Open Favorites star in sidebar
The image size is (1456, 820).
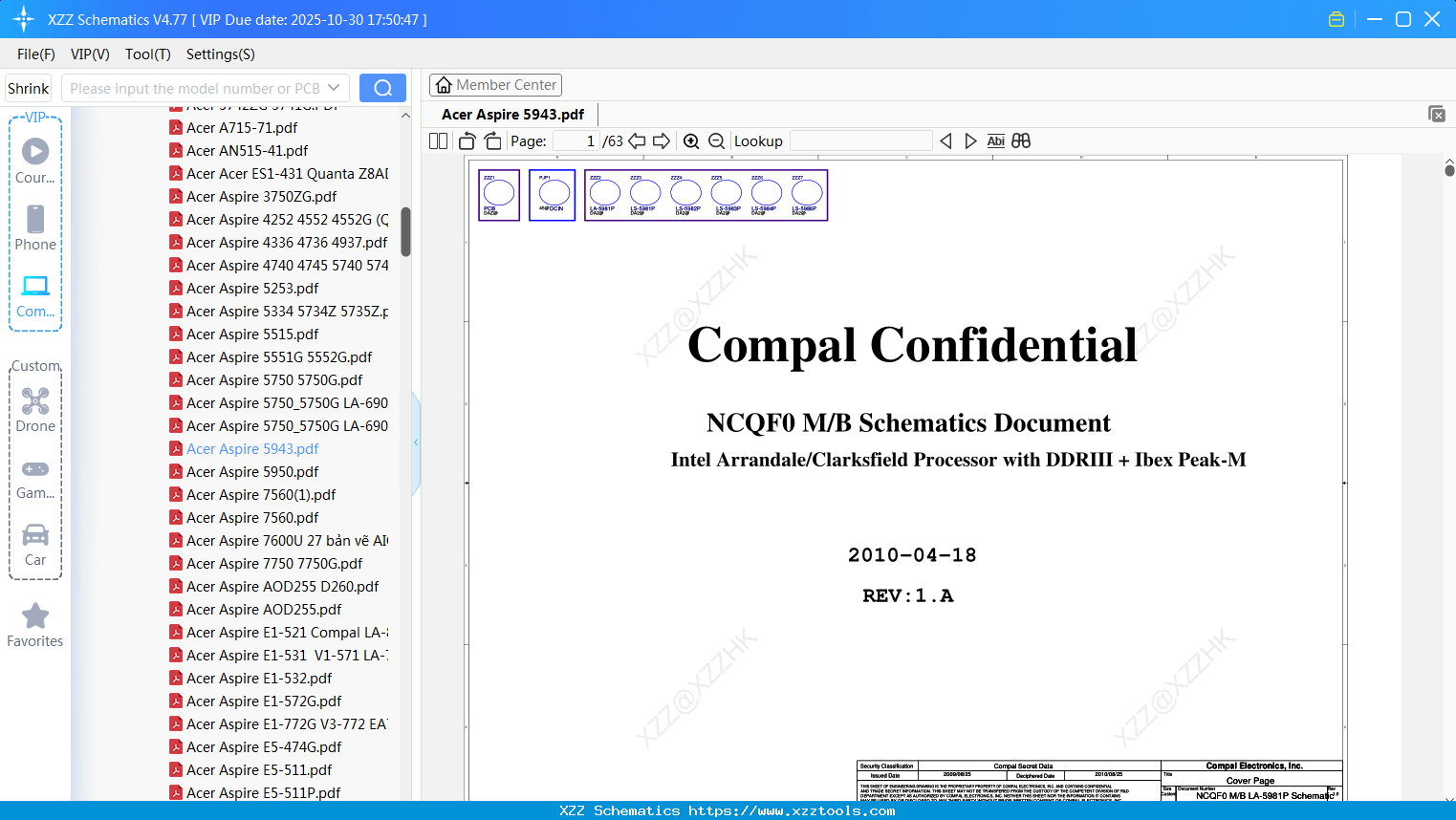(35, 625)
